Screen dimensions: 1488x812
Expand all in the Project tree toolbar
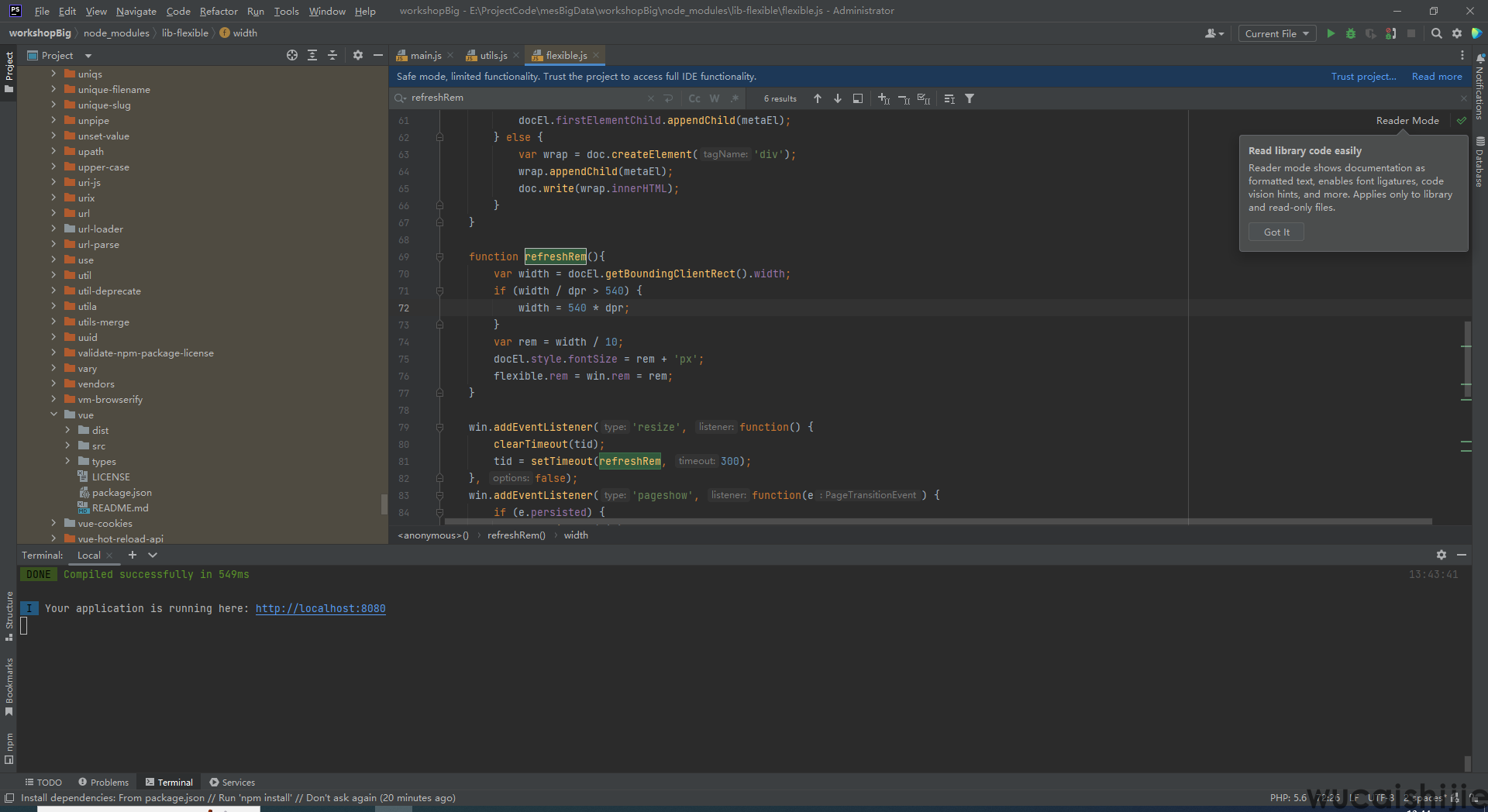tap(312, 55)
